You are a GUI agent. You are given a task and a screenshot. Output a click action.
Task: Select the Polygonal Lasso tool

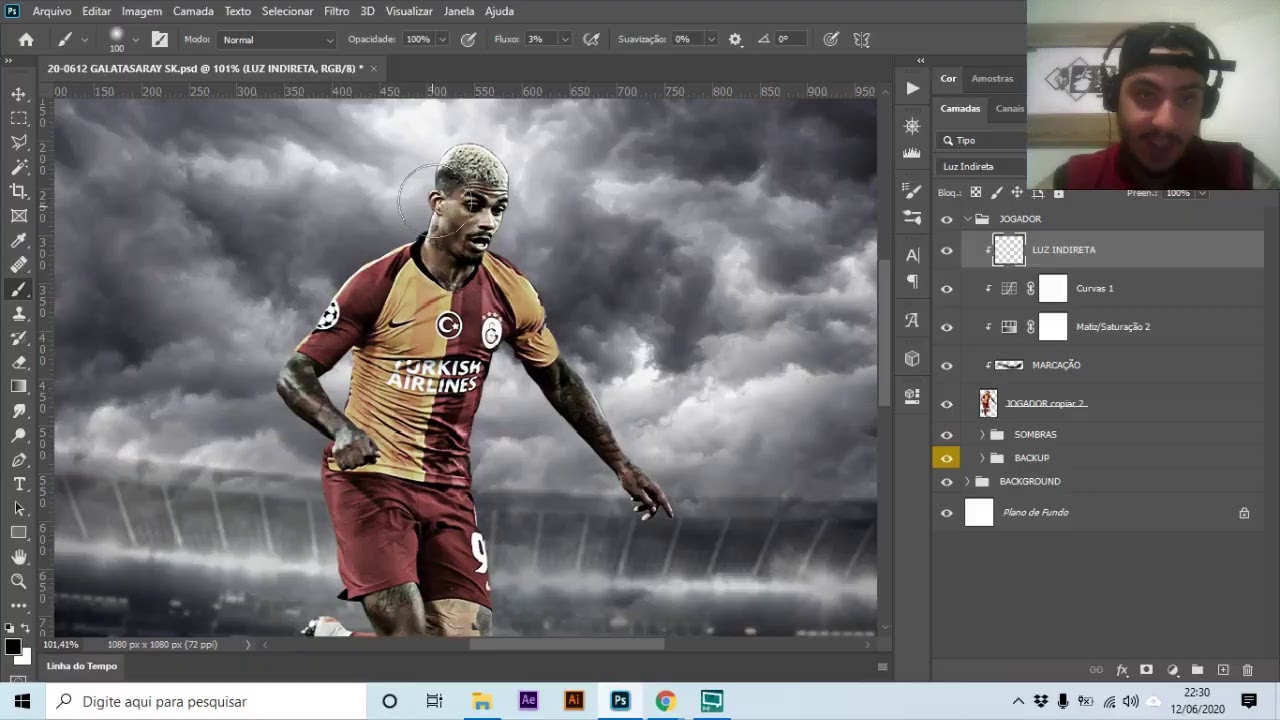click(x=19, y=142)
